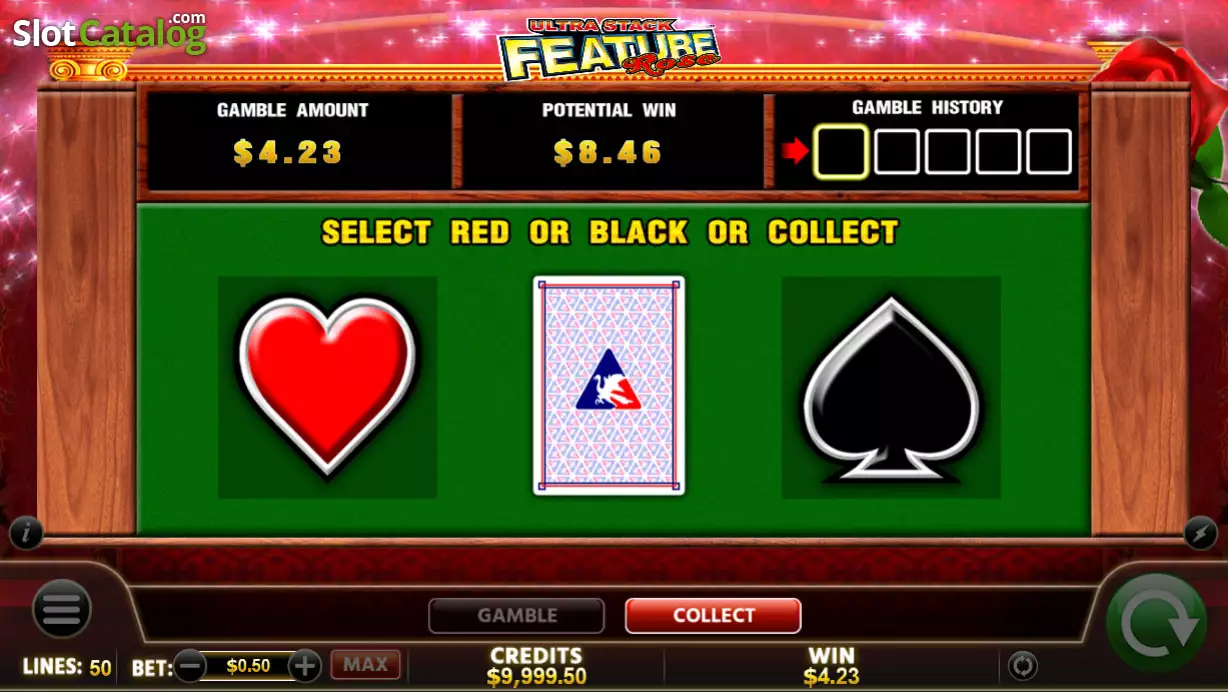This screenshot has height=692, width=1228.
Task: Click the red COLLECT button
Action: [713, 616]
